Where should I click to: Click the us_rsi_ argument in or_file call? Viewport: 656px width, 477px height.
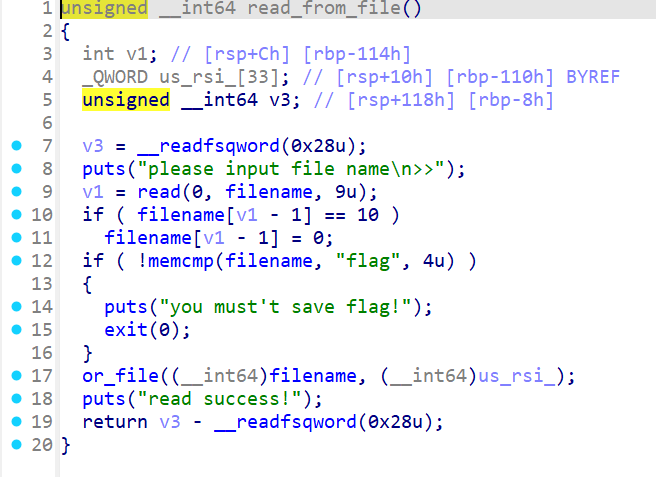pyautogui.click(x=517, y=376)
